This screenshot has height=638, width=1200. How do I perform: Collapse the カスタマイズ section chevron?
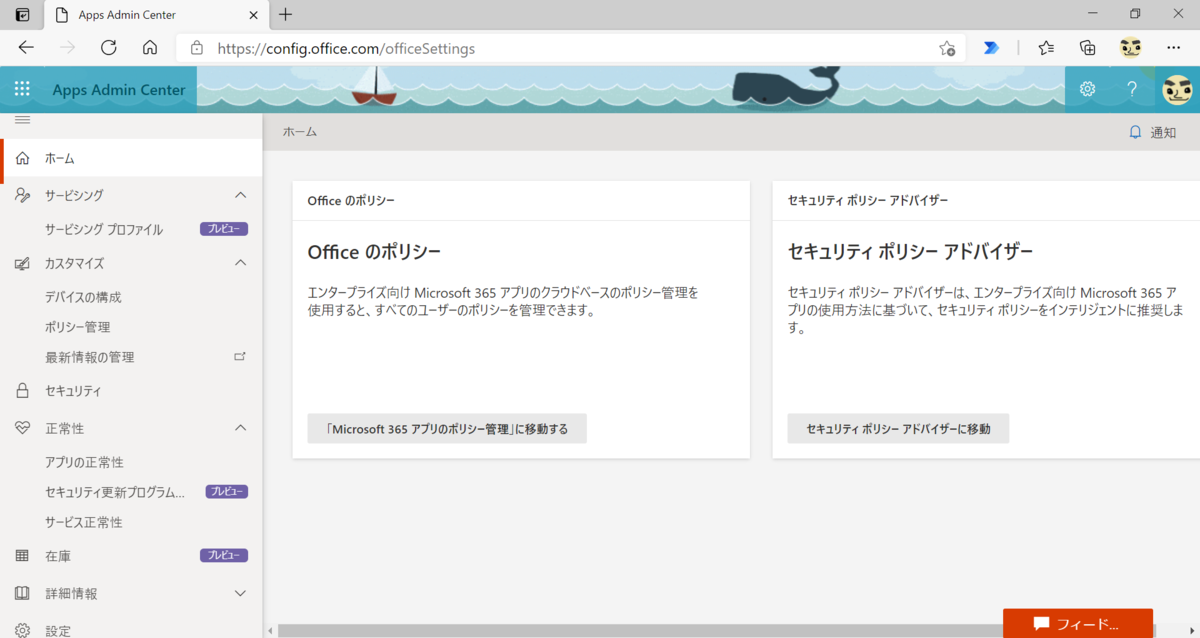coord(240,263)
